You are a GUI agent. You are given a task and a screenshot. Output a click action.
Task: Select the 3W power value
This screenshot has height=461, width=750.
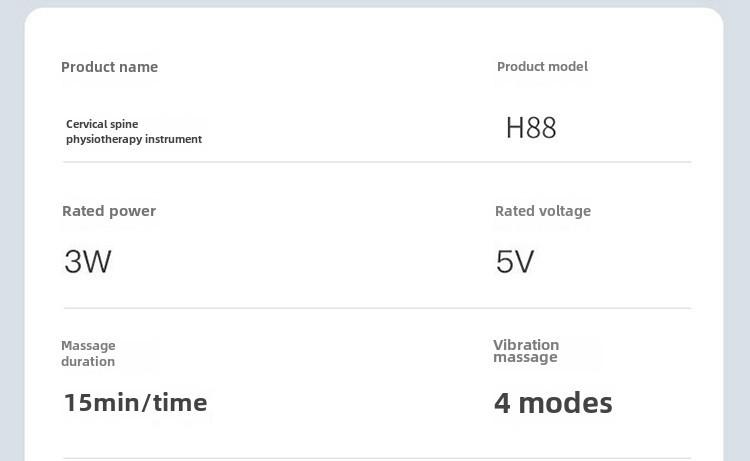(x=88, y=262)
